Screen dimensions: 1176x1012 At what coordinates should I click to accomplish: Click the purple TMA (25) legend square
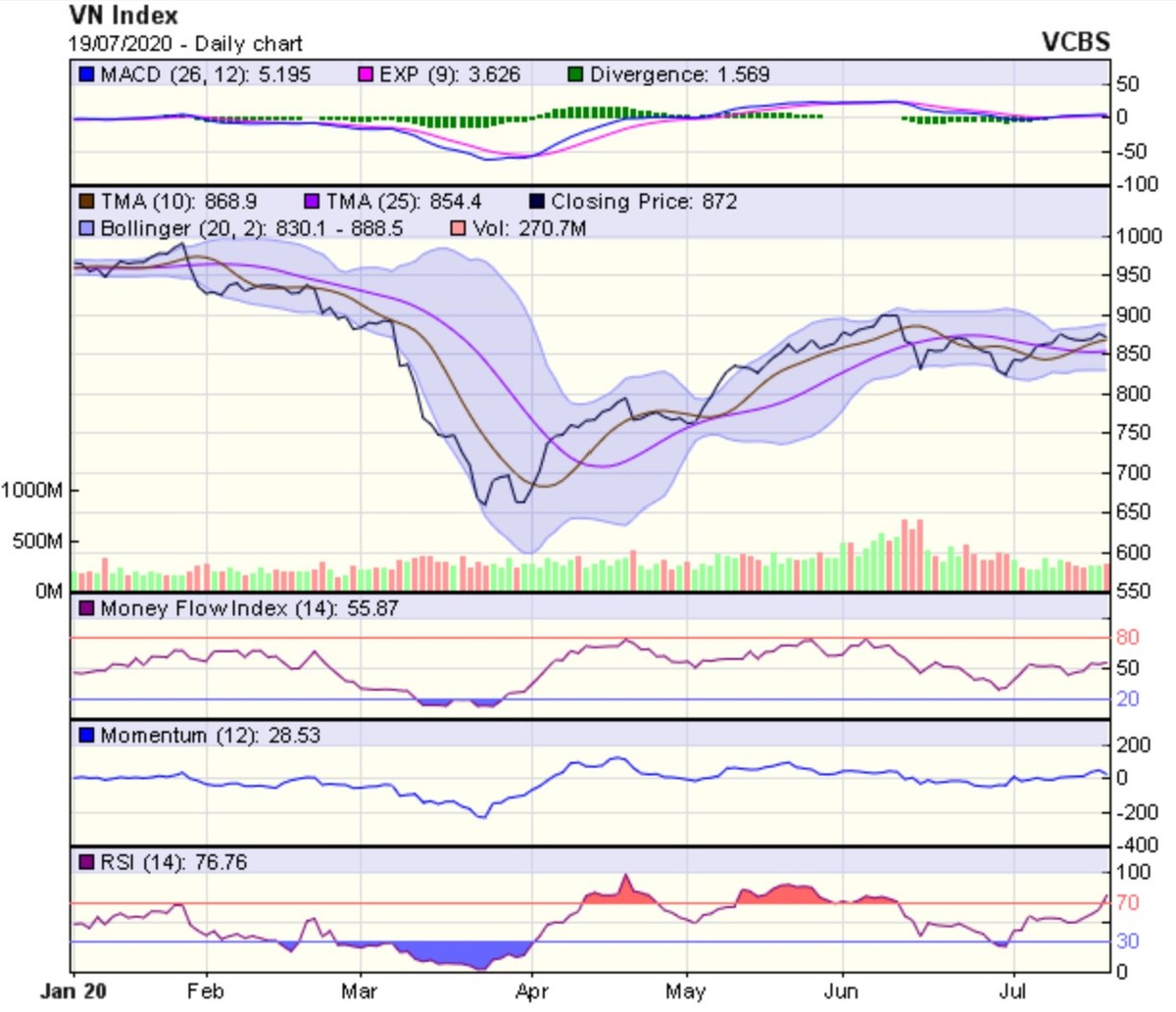tap(313, 202)
